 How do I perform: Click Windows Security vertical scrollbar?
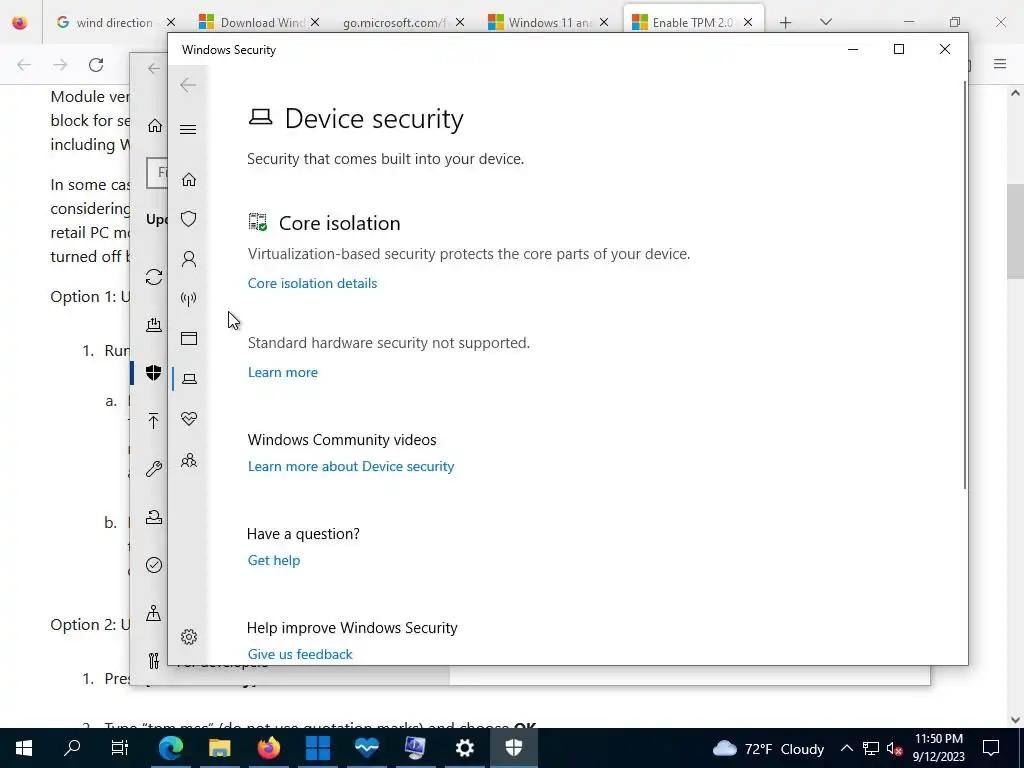[965, 284]
